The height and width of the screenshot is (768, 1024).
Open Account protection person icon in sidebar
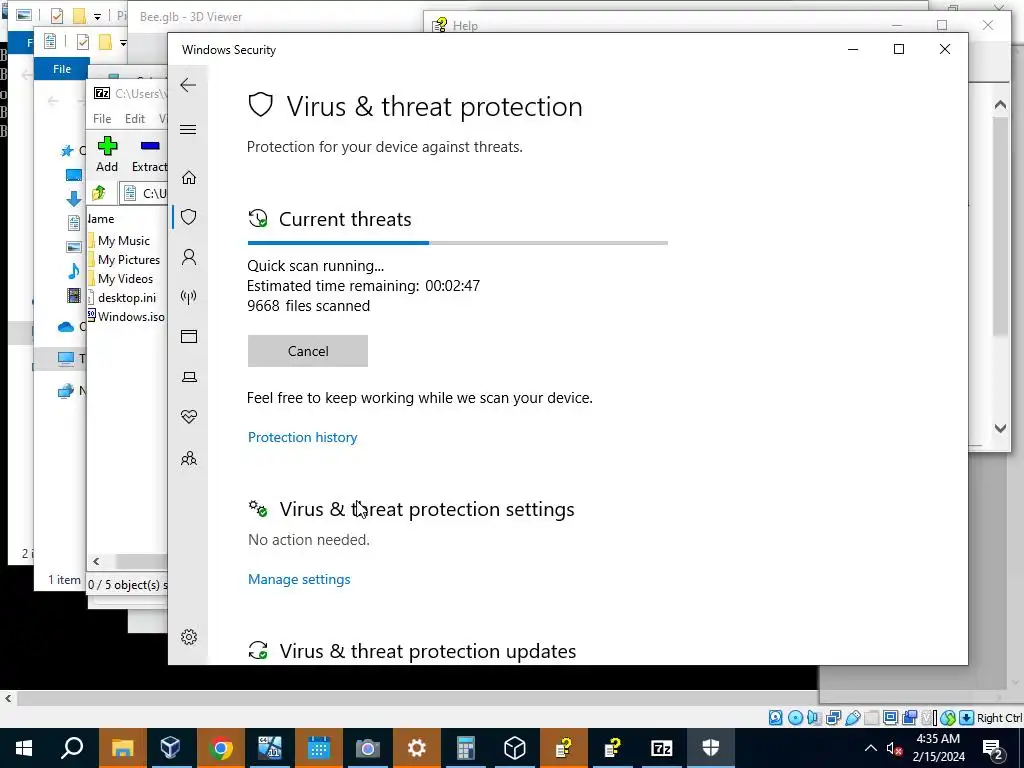189,257
